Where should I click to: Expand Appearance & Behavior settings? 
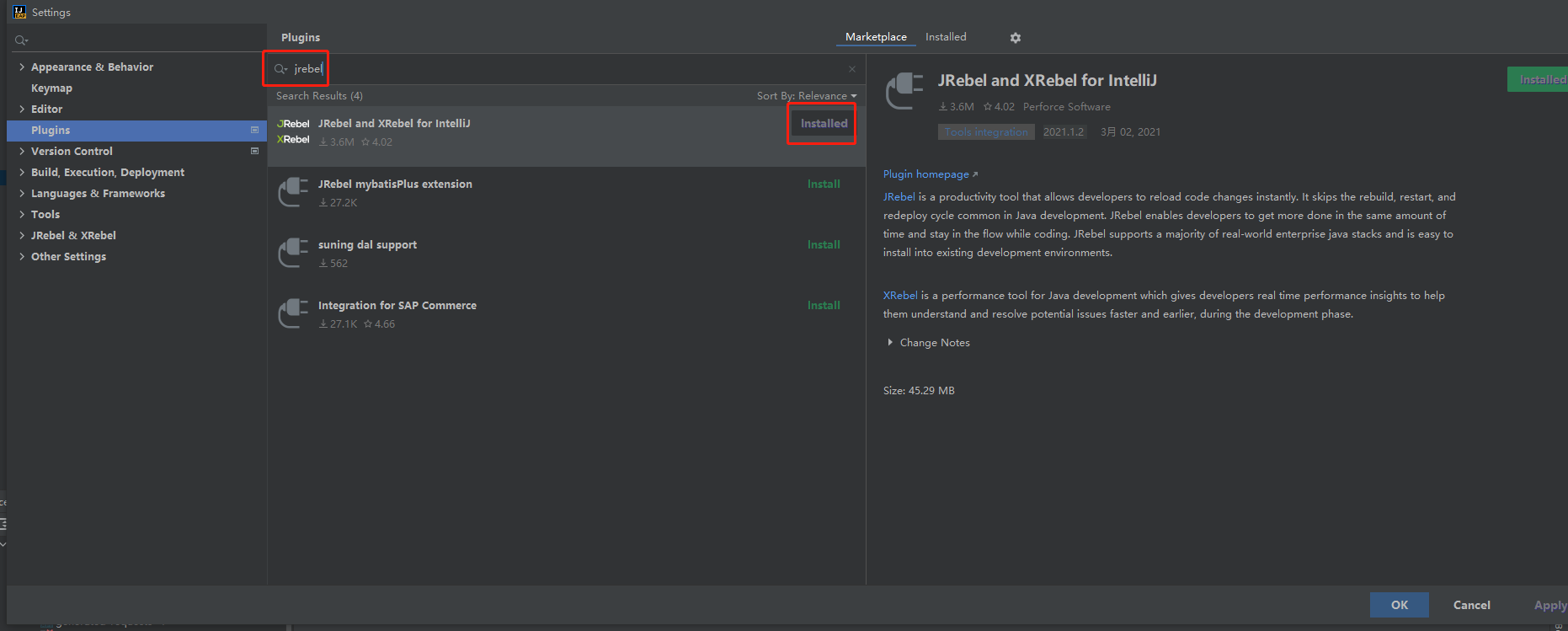coord(21,67)
